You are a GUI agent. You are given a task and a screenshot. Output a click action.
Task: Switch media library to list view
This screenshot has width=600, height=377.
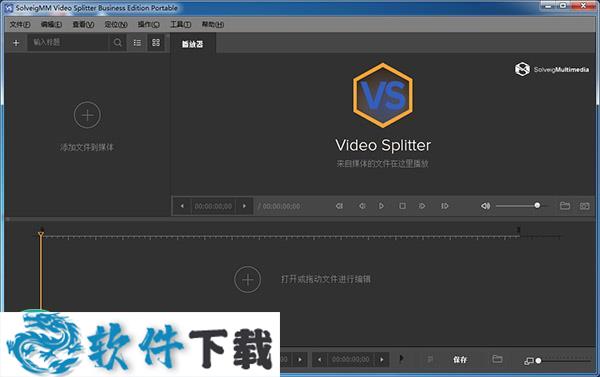point(137,42)
